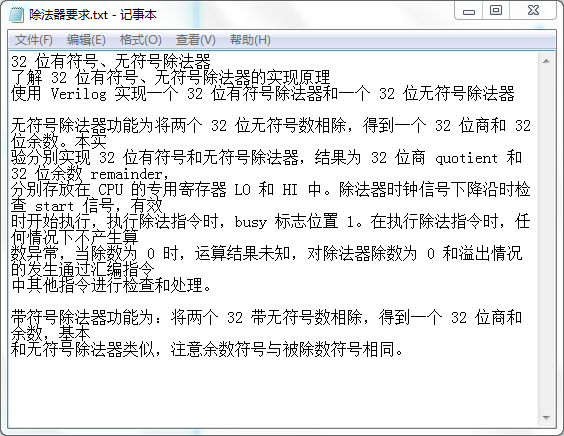Click the word 'quotient' in the text
Viewport: 564px width, 436px height.
(466, 158)
